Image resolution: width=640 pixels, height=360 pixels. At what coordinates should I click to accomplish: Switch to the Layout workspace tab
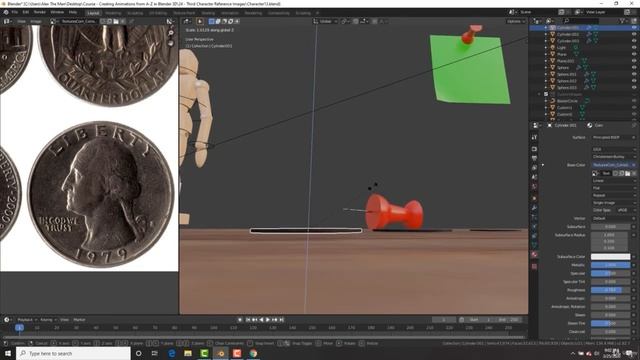click(x=93, y=13)
